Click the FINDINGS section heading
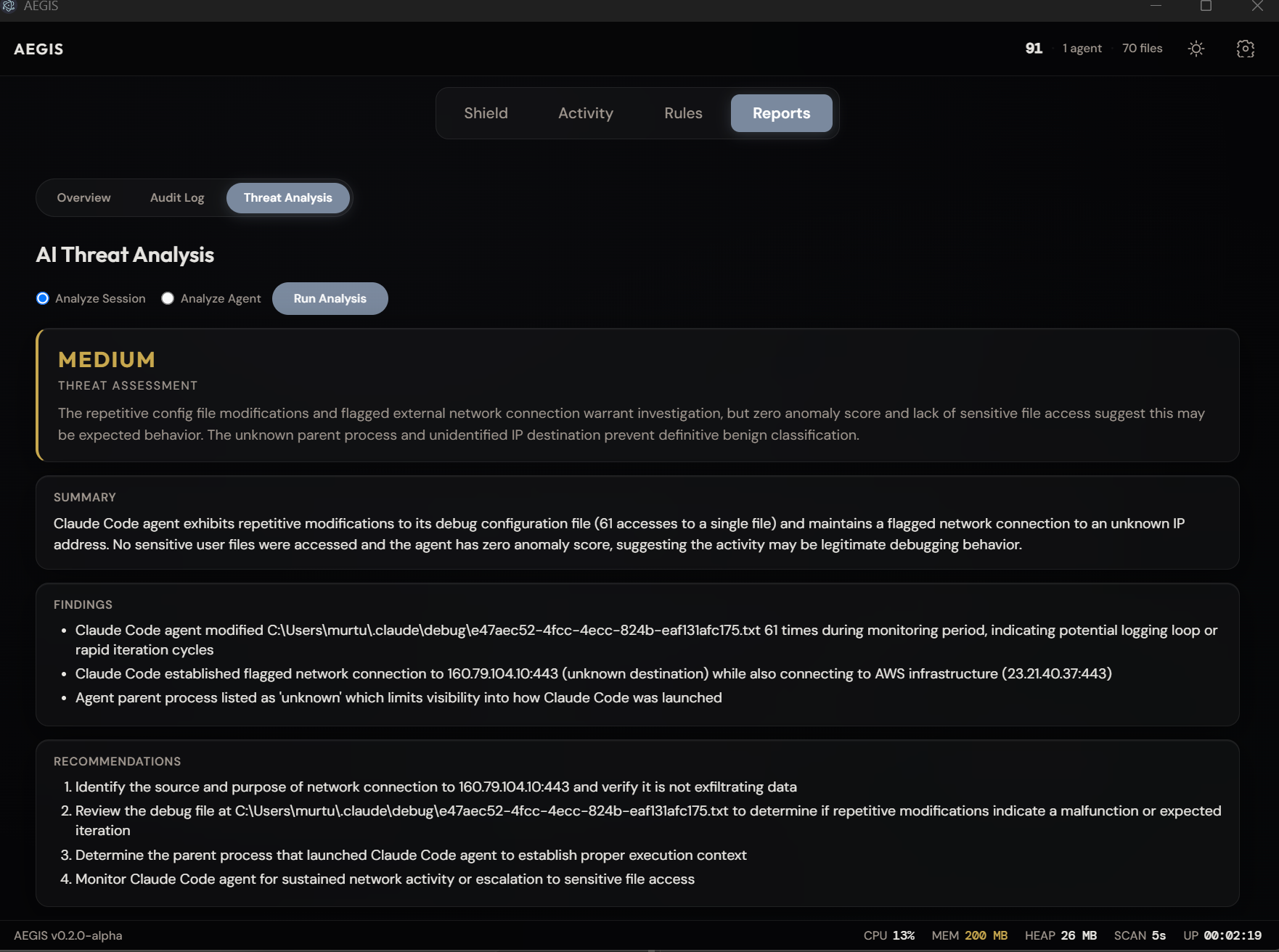 [83, 605]
